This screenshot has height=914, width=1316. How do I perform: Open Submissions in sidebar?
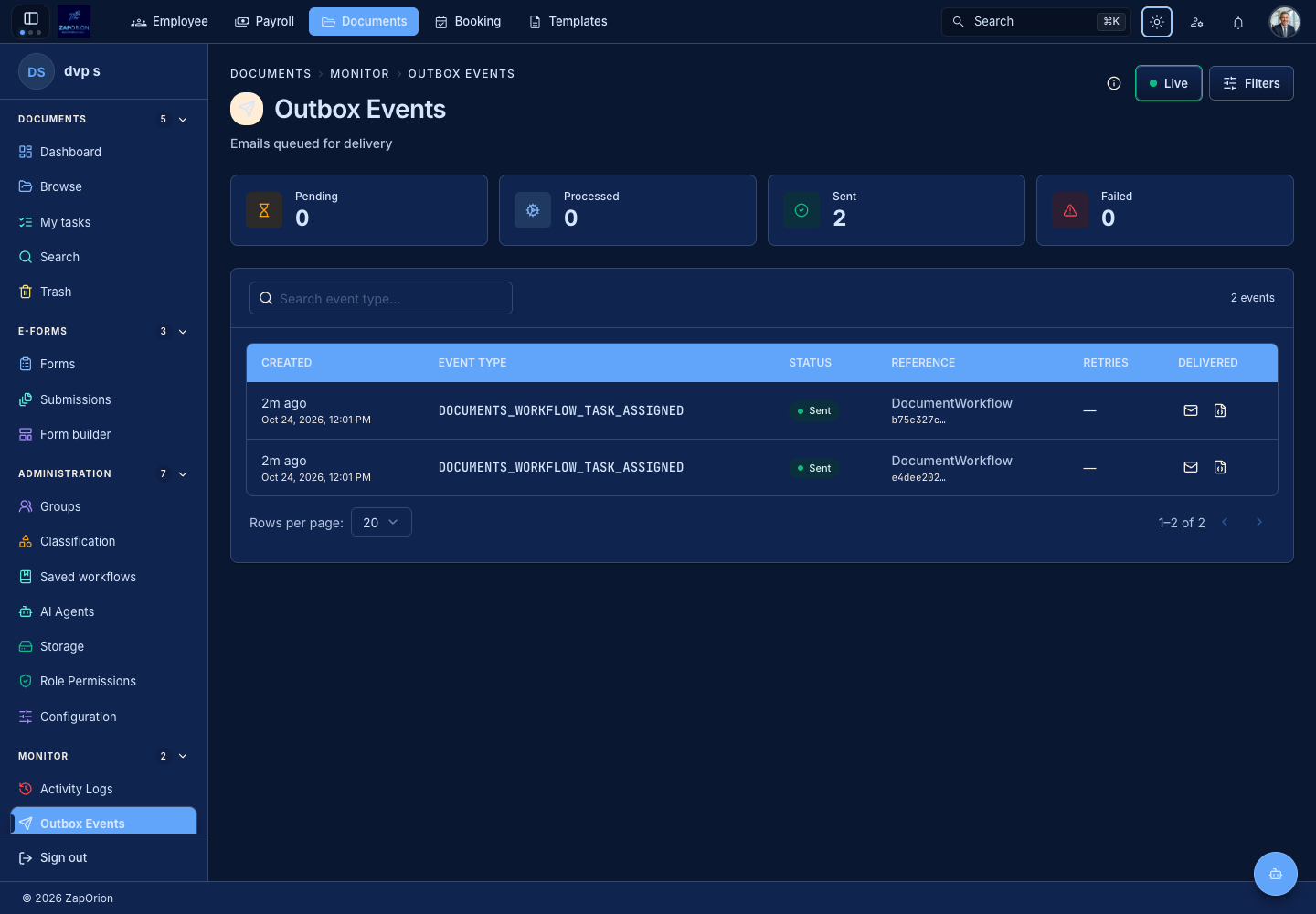coord(103,399)
